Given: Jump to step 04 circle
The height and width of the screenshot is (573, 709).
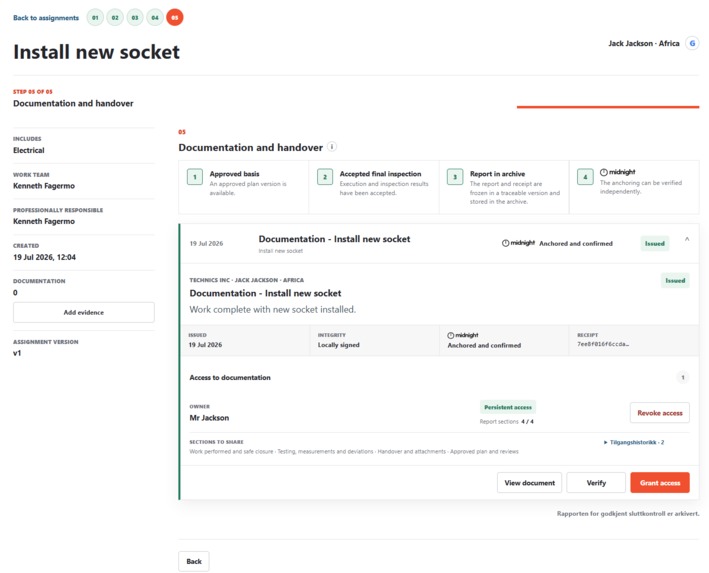Looking at the screenshot, I should (155, 18).
